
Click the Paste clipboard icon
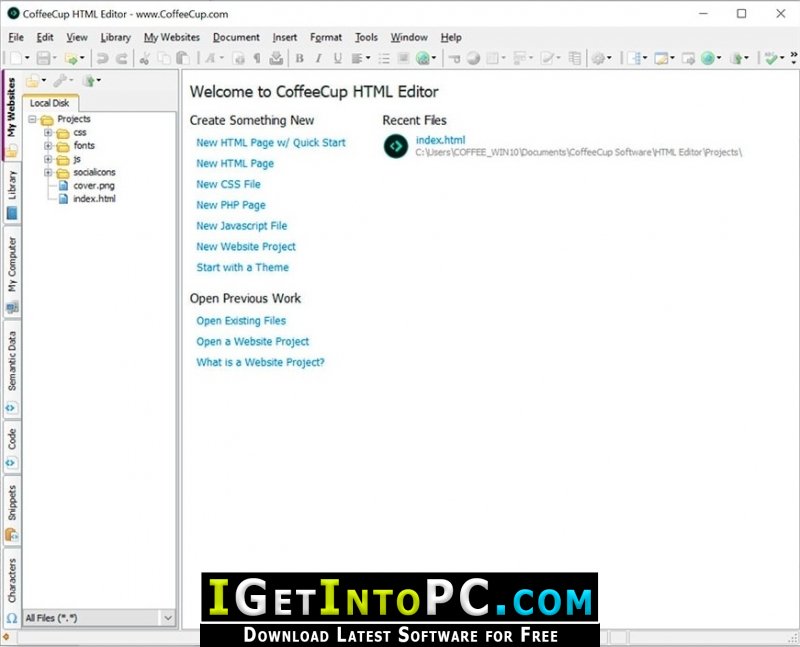click(x=183, y=58)
